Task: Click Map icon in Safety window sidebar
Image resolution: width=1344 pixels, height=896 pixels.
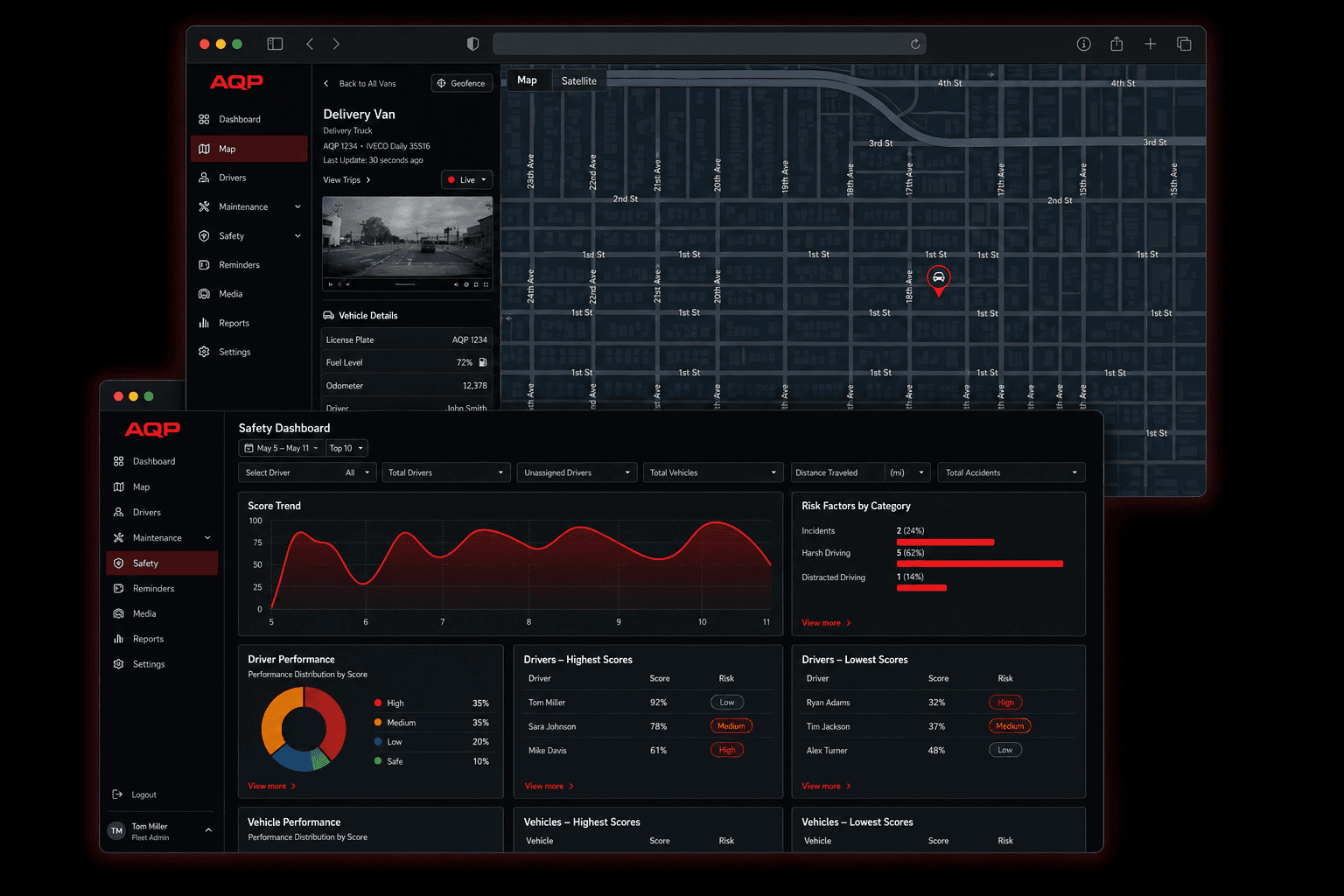Action: [119, 486]
